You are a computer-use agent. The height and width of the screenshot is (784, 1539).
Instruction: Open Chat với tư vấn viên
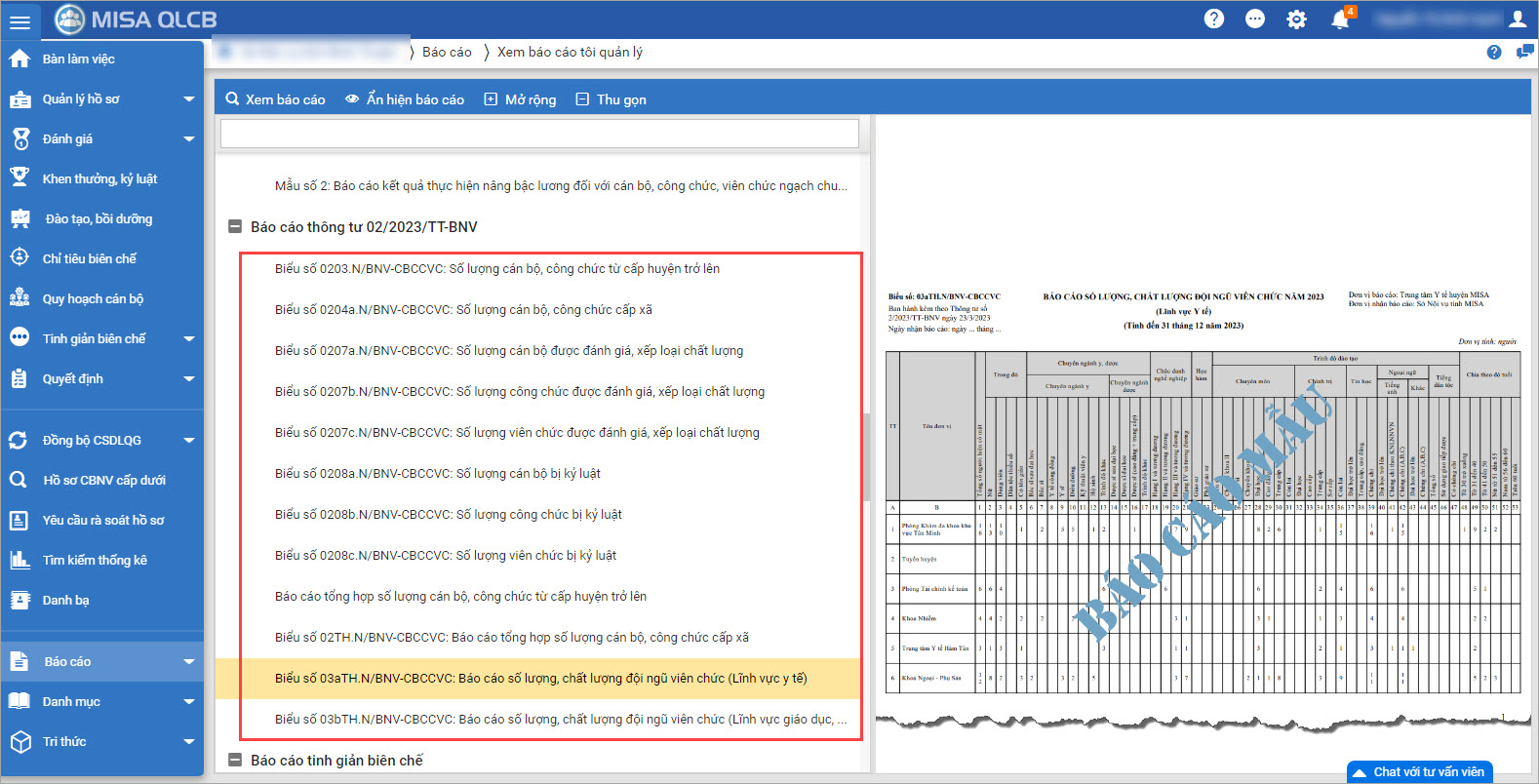(1420, 771)
